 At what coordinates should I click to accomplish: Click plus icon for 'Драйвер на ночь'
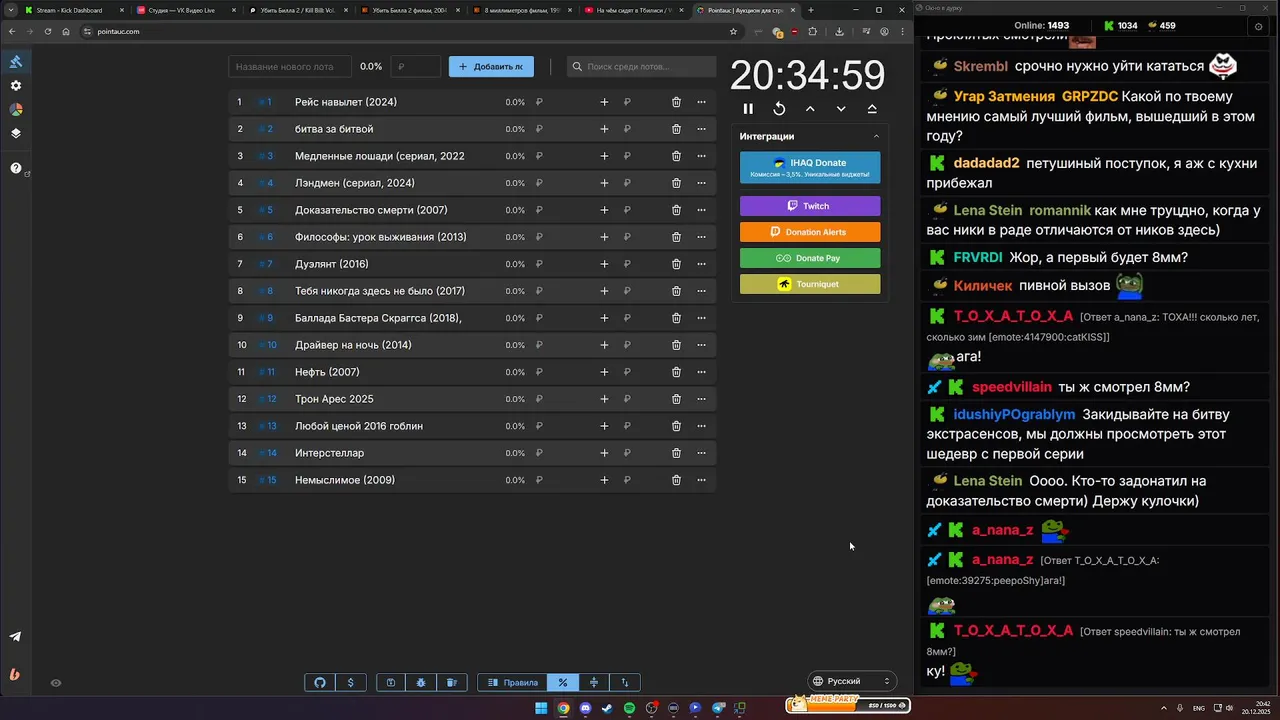[x=604, y=345]
